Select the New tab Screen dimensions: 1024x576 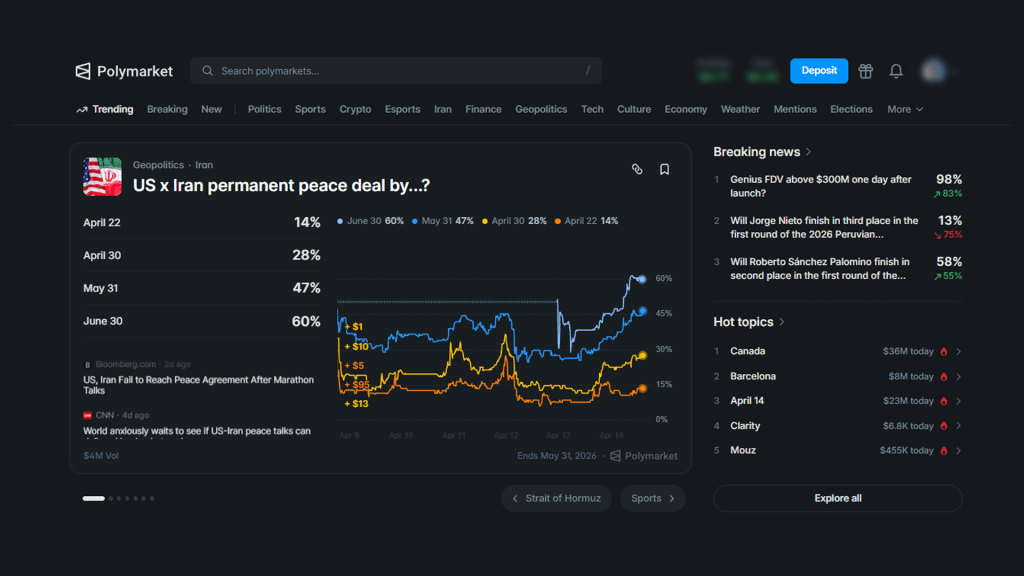(212, 109)
